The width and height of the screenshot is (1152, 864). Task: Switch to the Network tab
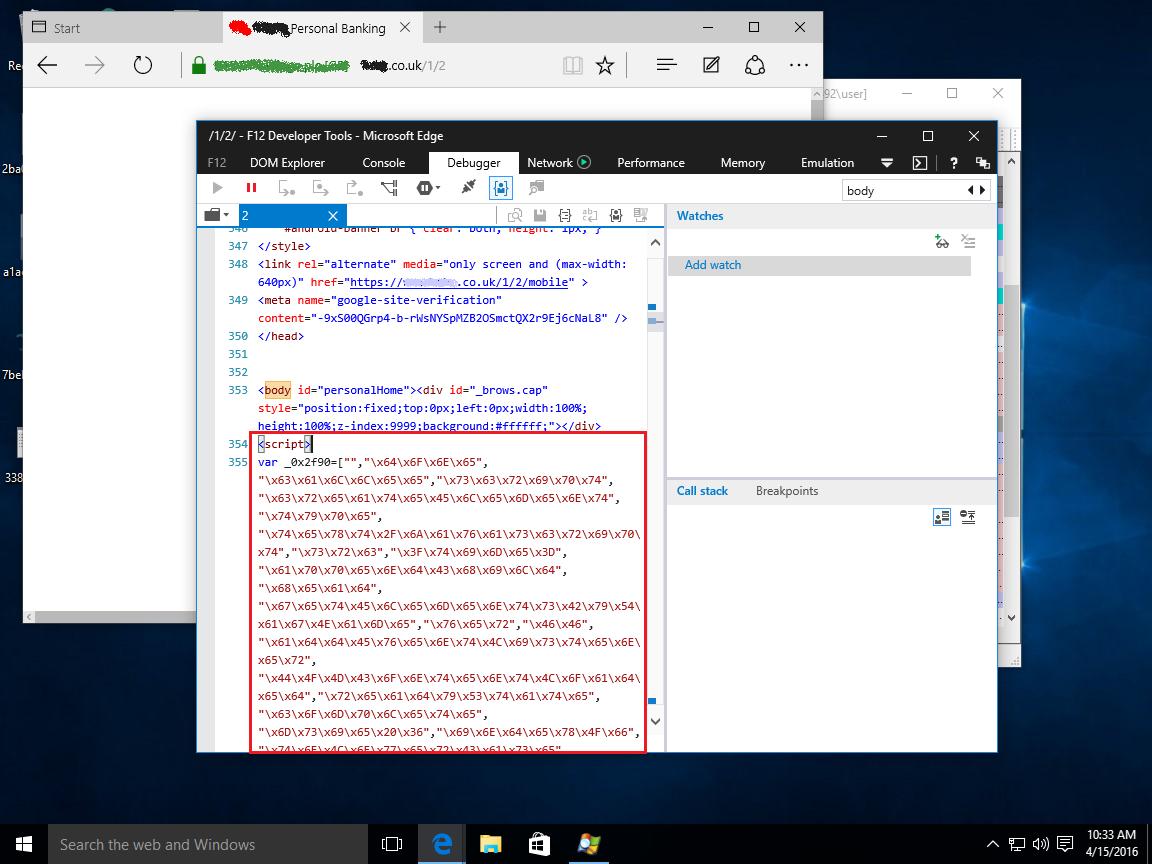click(x=549, y=162)
